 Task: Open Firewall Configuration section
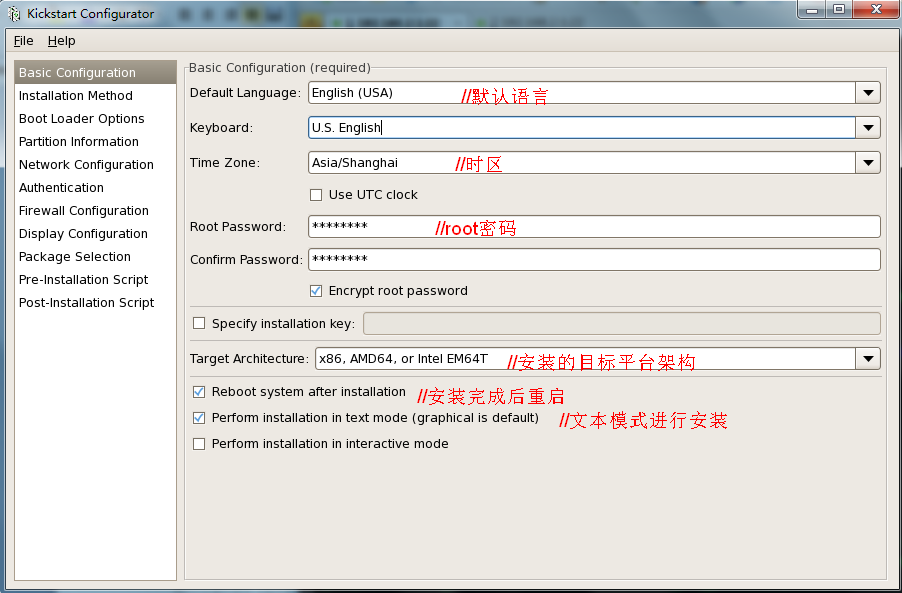click(95, 211)
